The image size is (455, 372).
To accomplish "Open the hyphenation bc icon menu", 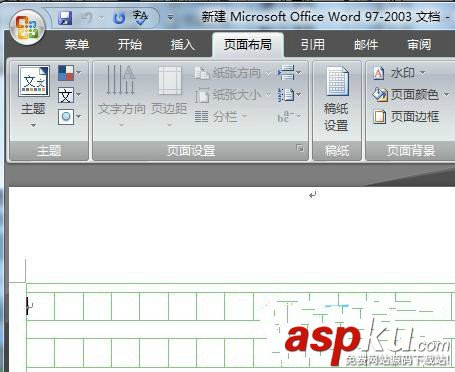I will click(289, 117).
